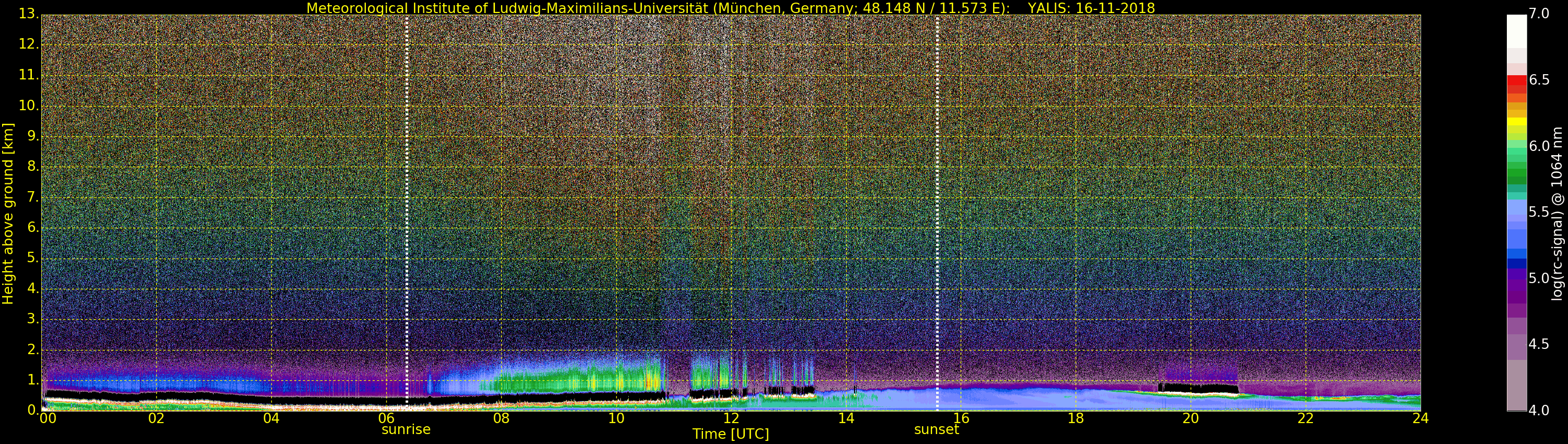Select the '08' time axis tick label
Screen dimensions: 1568x444
point(501,418)
